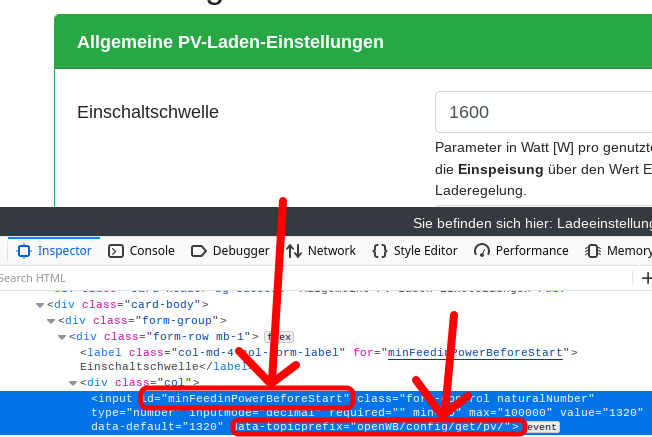This screenshot has height=437, width=652.
Task: Switch to the Console tab
Action: pyautogui.click(x=141, y=251)
